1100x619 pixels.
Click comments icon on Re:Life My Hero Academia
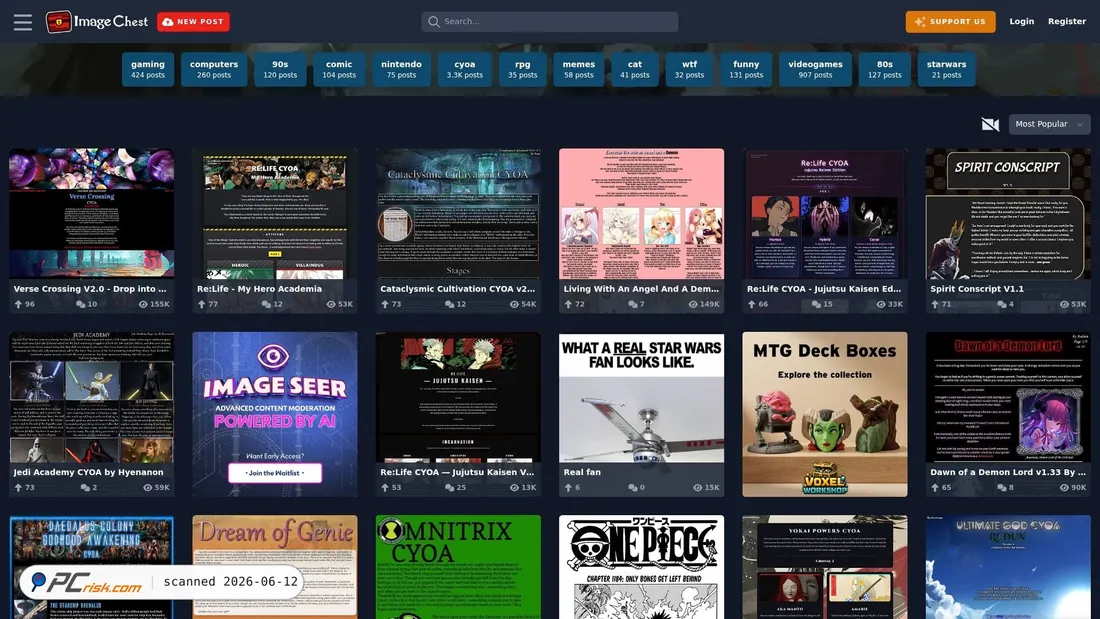pyautogui.click(x=266, y=304)
